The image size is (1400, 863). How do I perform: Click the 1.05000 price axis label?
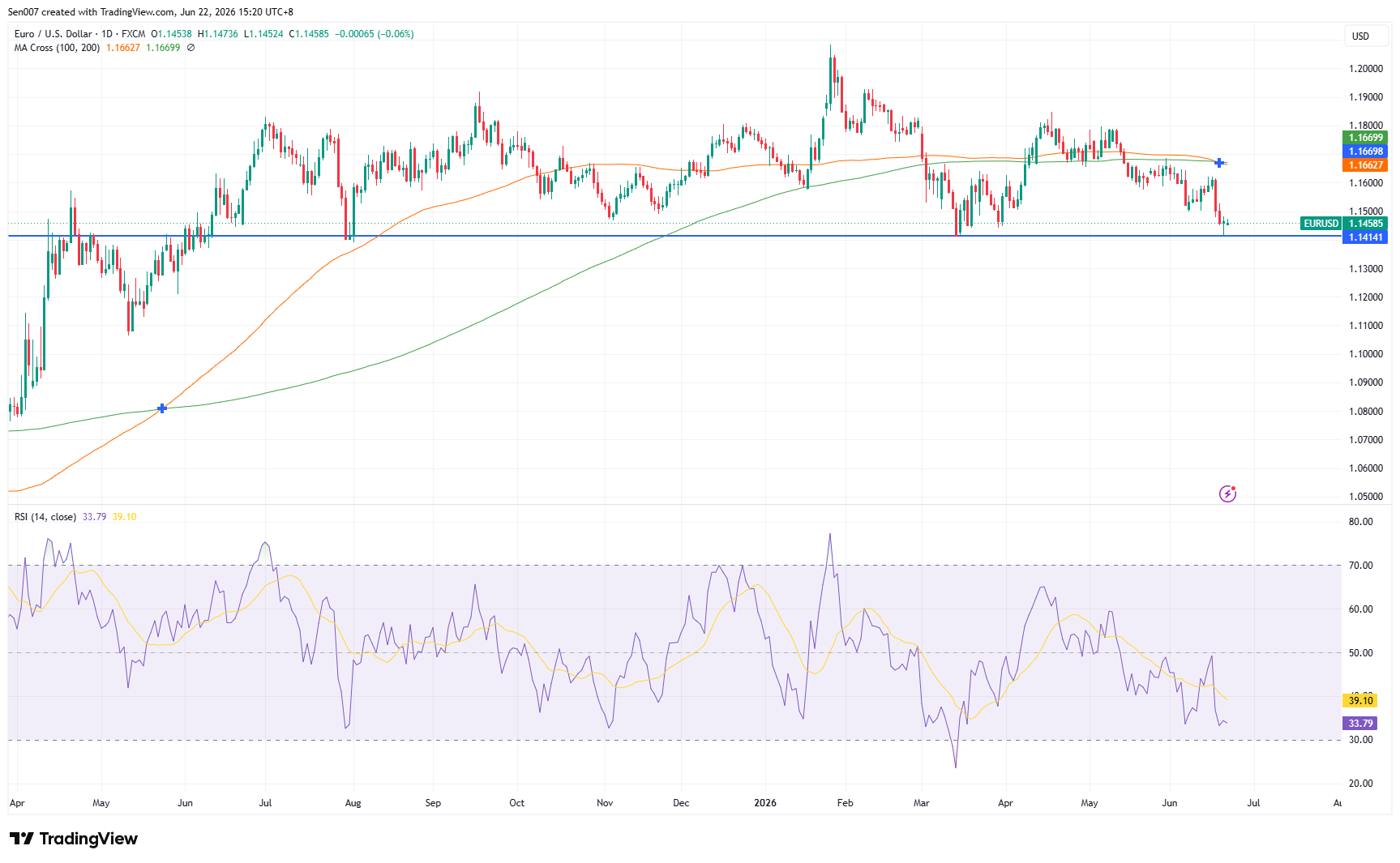[1366, 497]
